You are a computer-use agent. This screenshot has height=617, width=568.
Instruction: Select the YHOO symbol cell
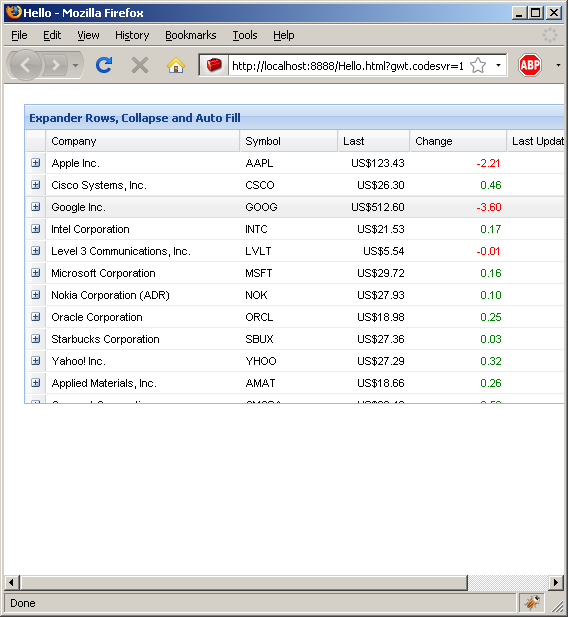(261, 361)
